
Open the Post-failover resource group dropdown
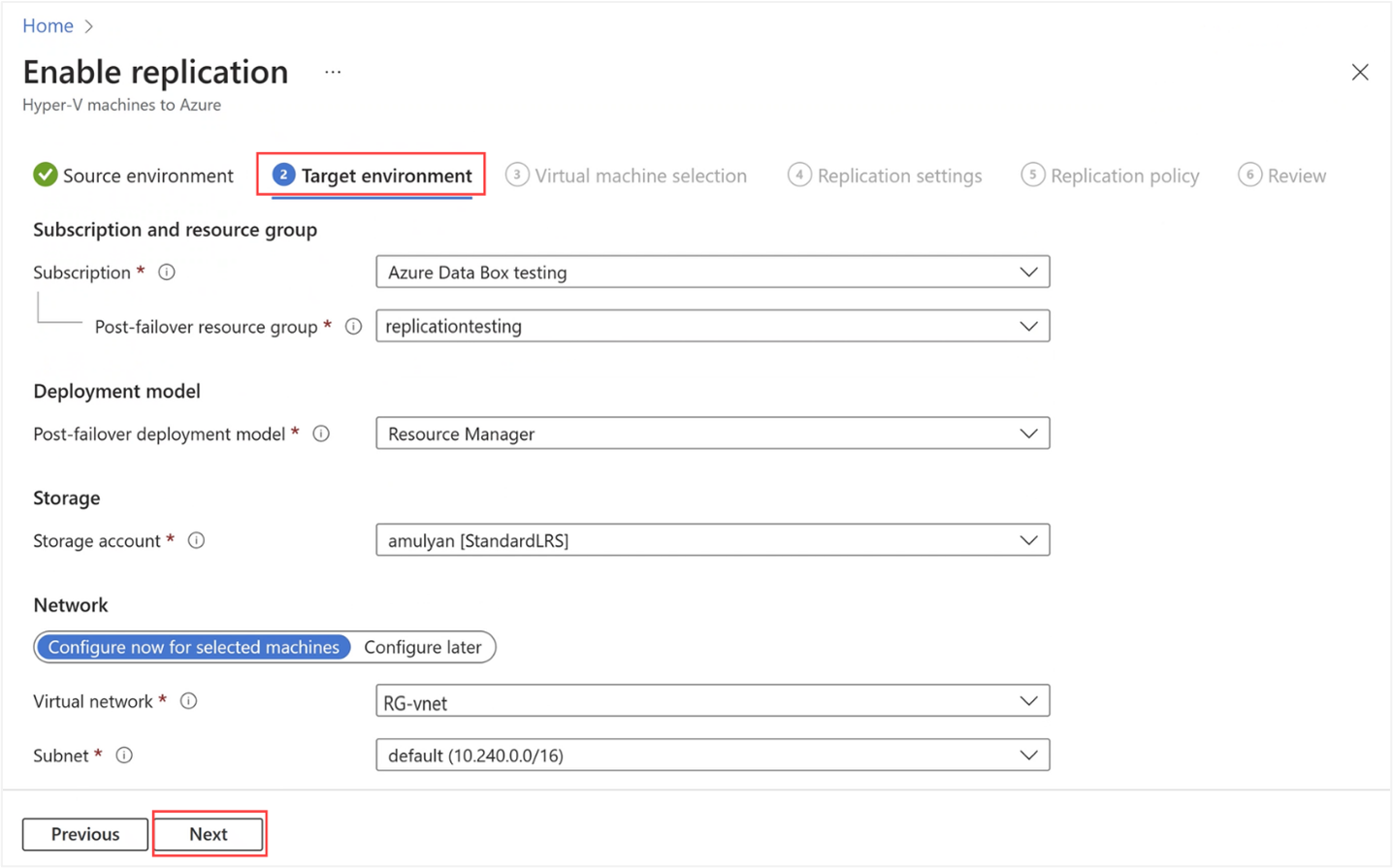(x=713, y=326)
